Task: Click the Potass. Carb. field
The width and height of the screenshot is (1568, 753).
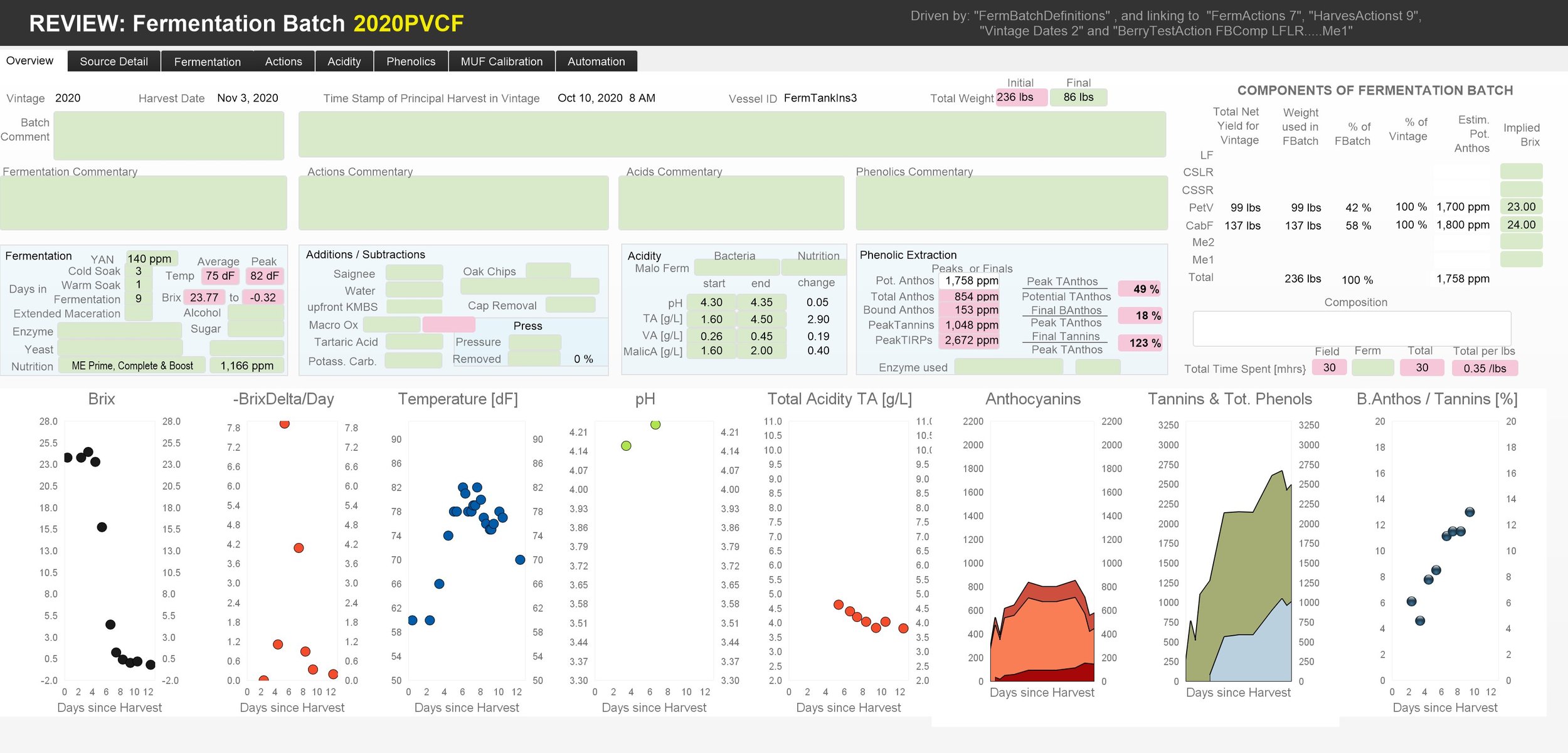Action: pos(413,361)
